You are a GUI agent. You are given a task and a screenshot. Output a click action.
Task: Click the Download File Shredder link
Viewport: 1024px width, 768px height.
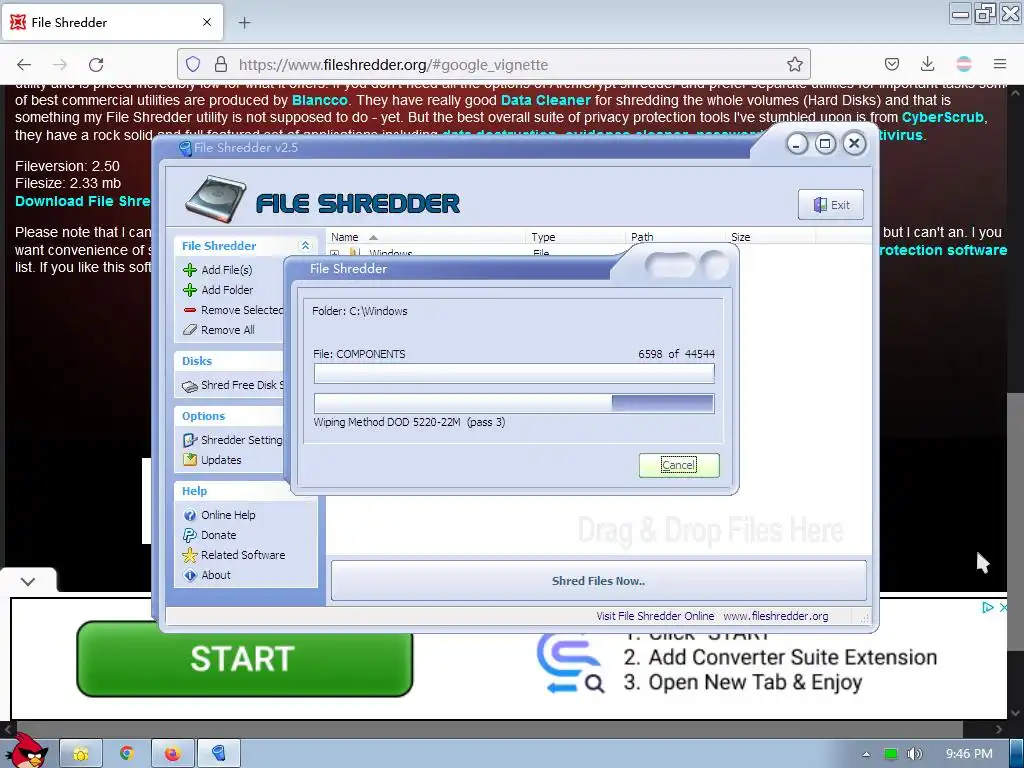click(x=82, y=201)
